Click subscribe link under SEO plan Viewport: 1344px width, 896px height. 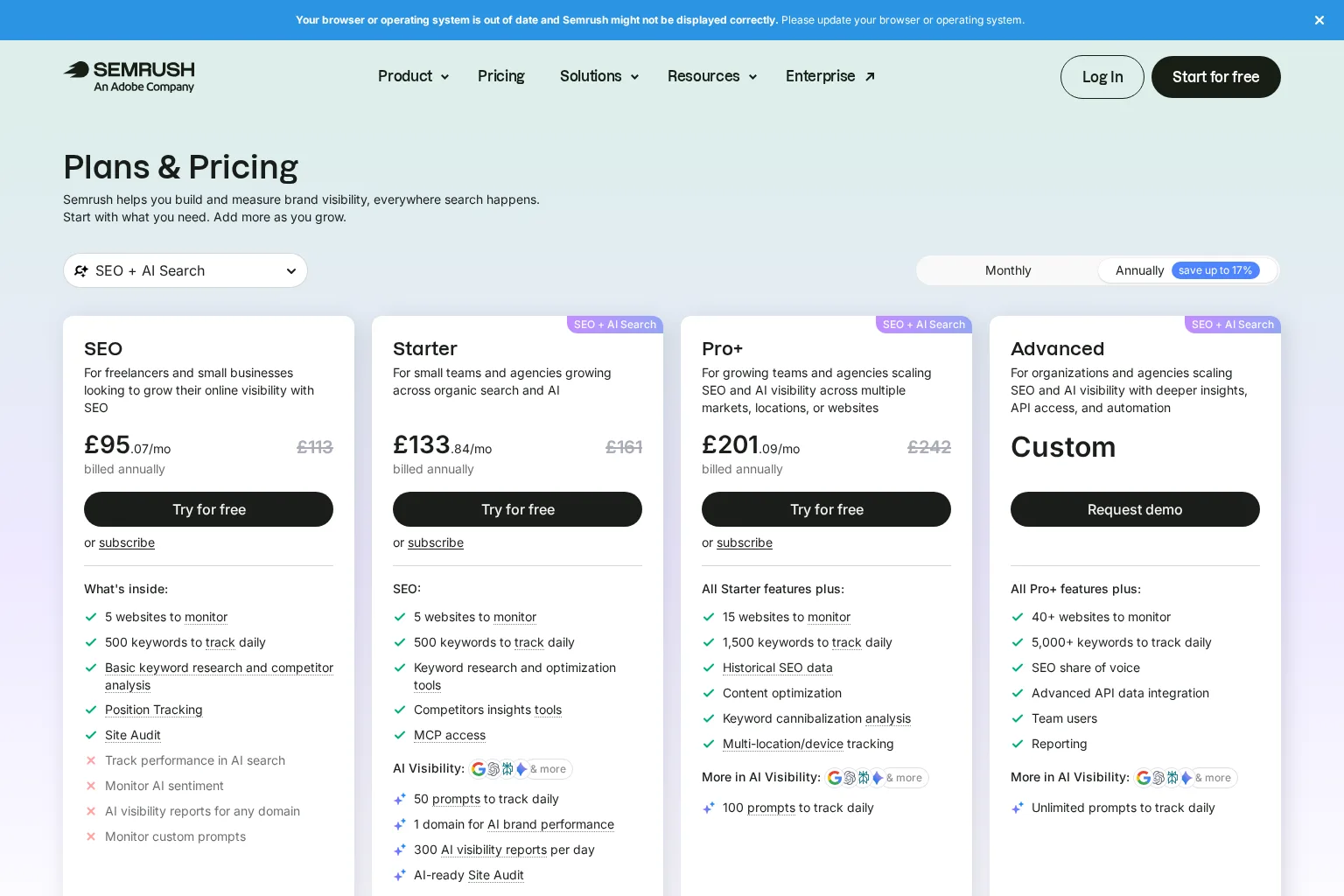tap(127, 542)
